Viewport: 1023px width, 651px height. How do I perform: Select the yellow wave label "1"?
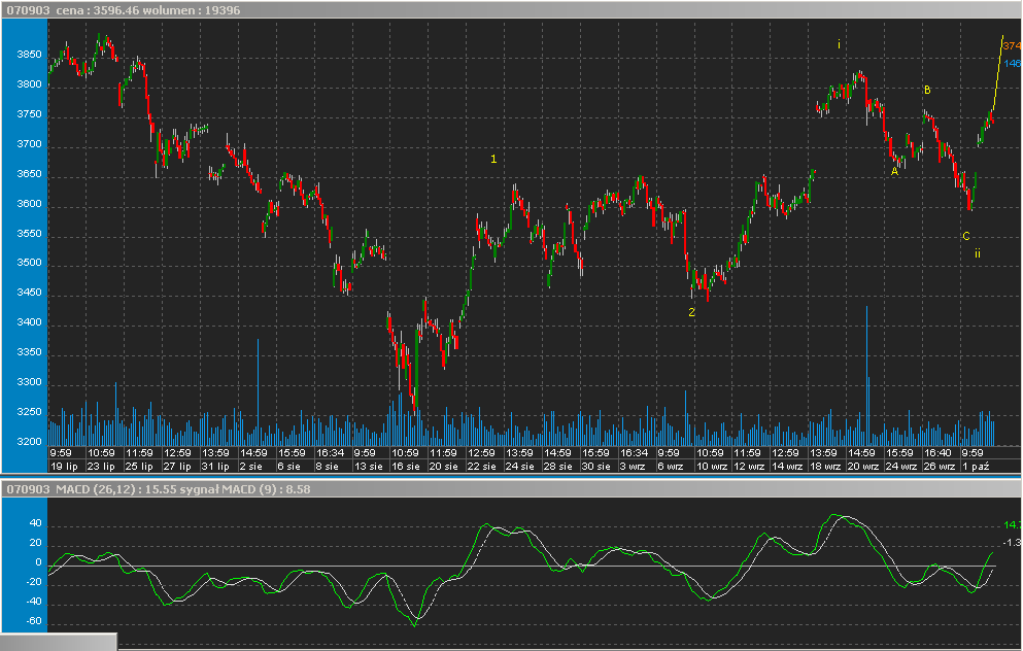(x=493, y=159)
